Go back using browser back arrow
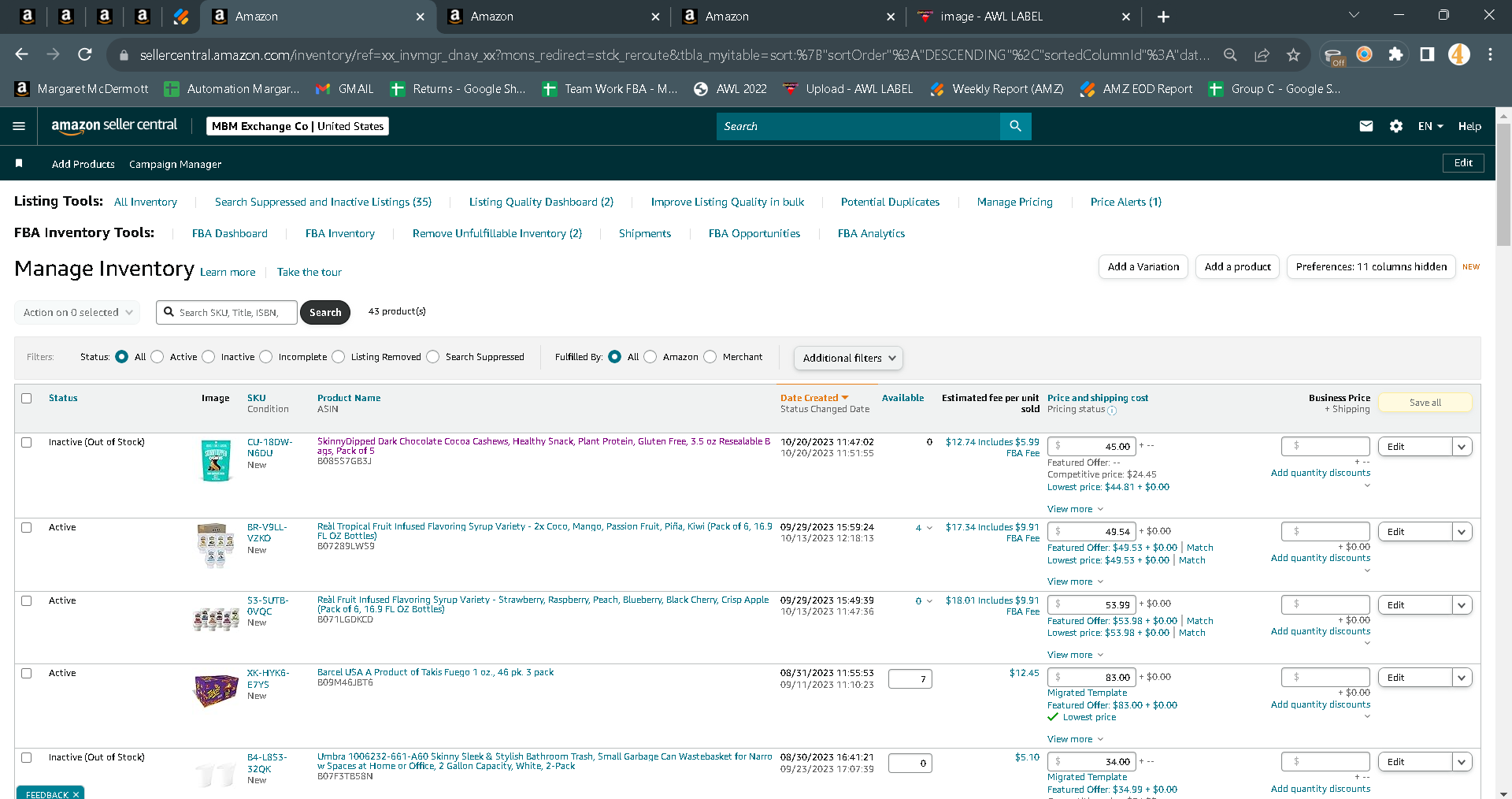Image resolution: width=1512 pixels, height=799 pixels. [22, 54]
